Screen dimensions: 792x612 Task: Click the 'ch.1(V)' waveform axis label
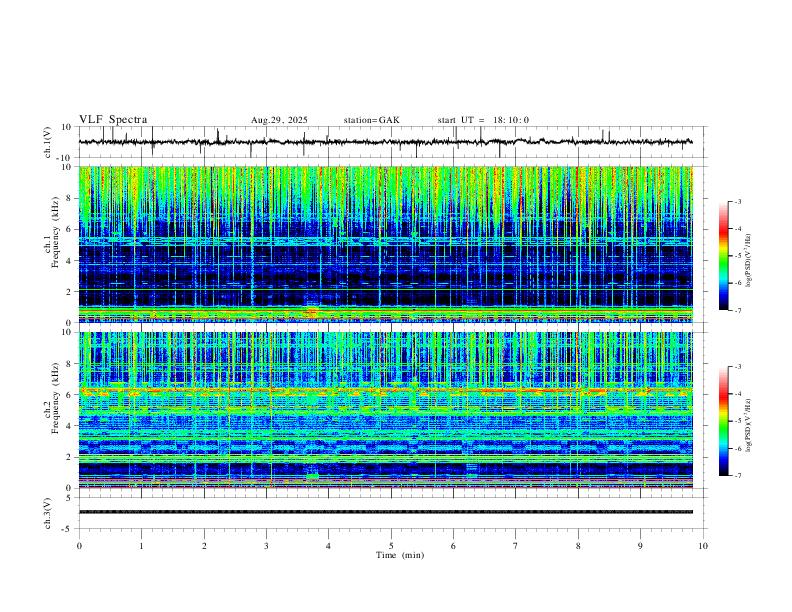48,142
